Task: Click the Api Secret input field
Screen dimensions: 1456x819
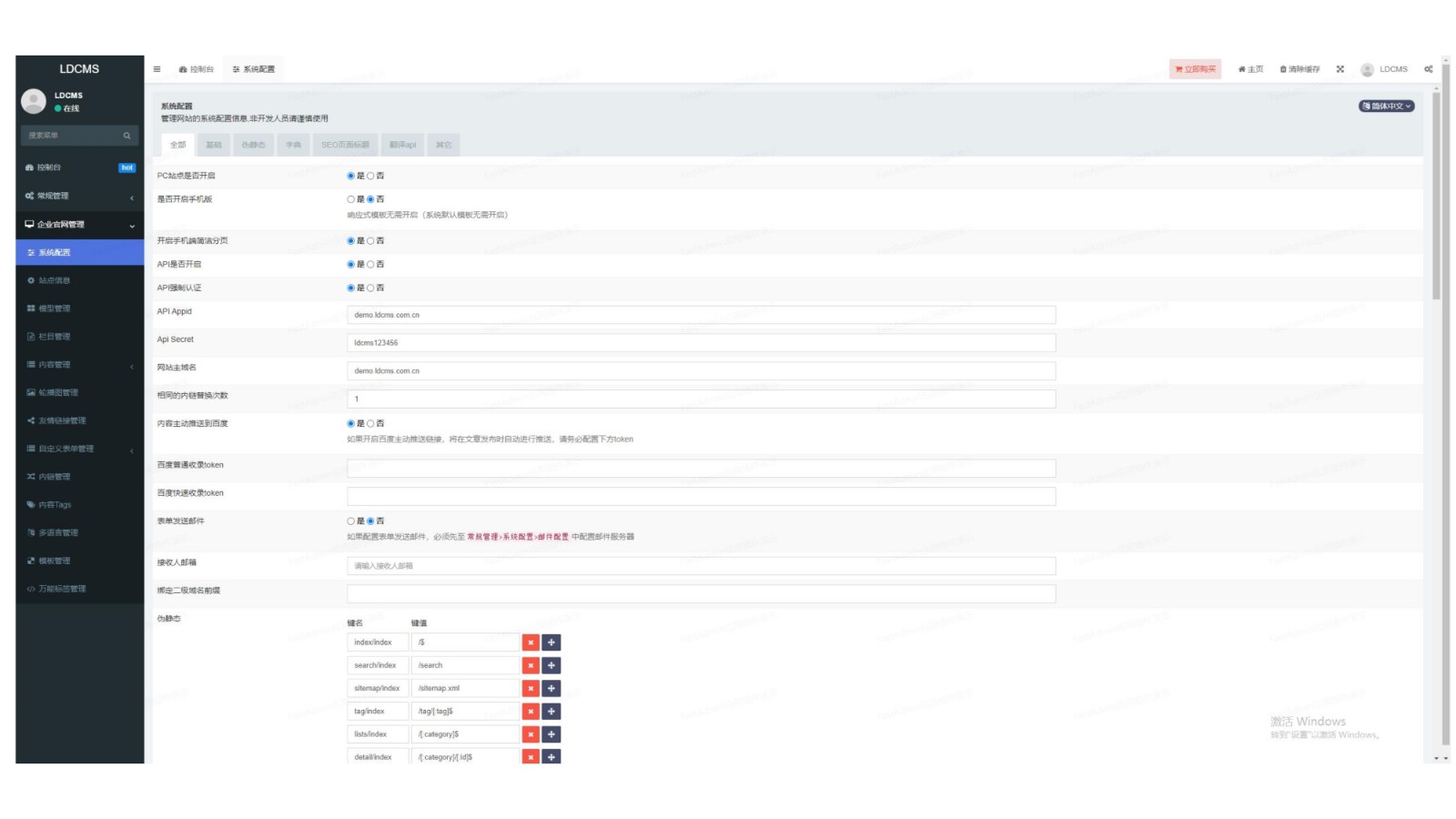Action: (701, 343)
